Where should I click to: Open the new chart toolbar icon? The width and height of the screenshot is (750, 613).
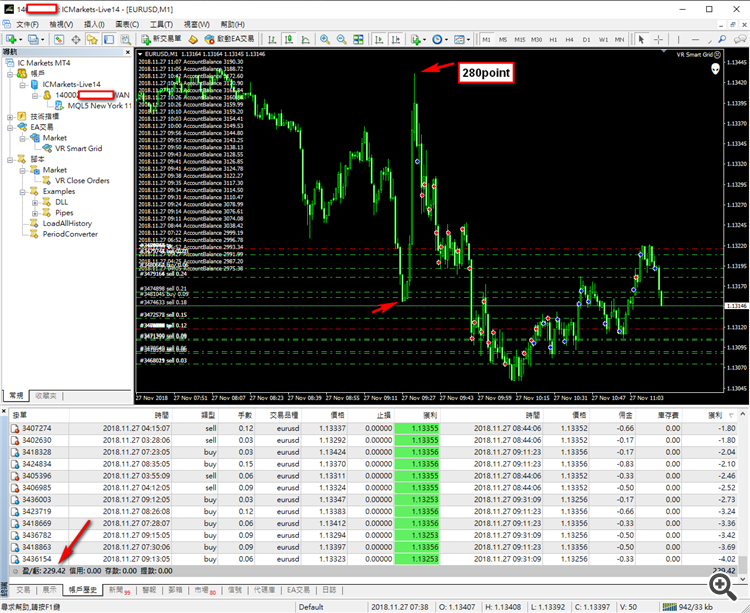point(11,39)
